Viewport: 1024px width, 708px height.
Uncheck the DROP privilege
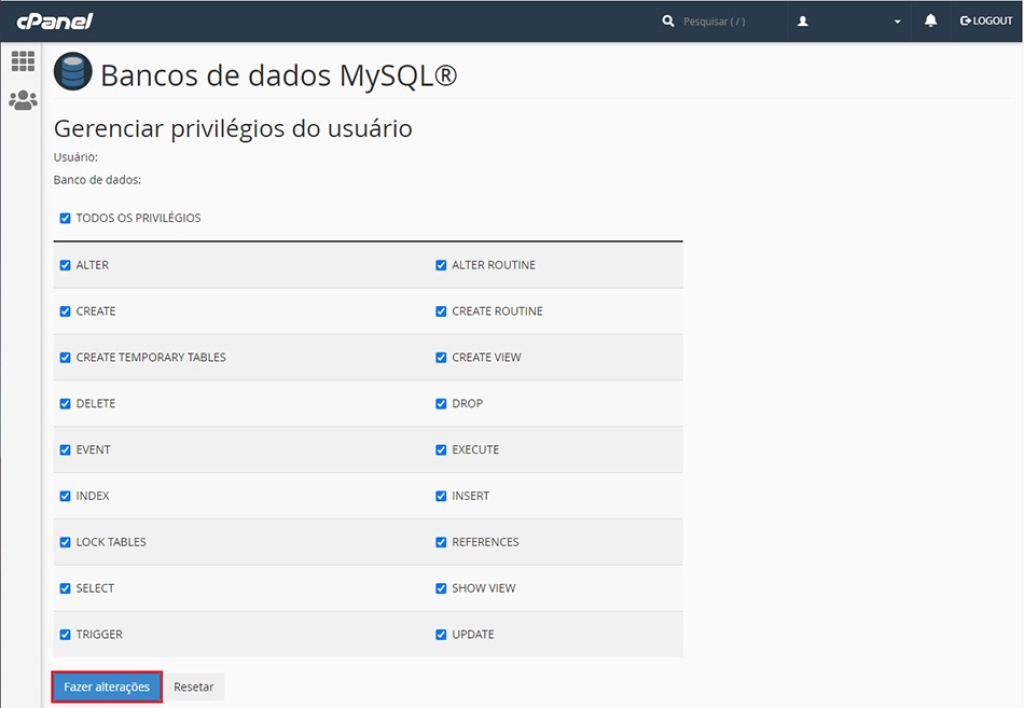441,404
